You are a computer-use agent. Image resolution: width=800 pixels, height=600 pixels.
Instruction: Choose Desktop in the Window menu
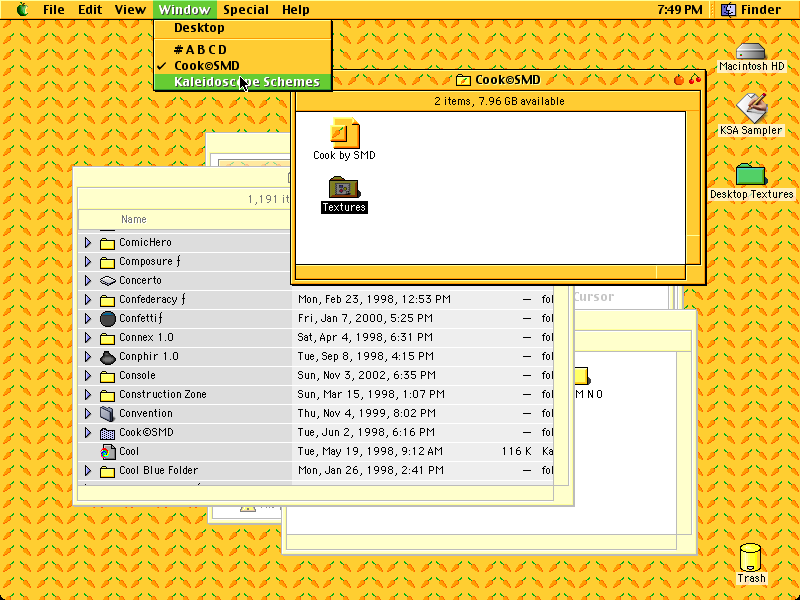click(x=243, y=28)
